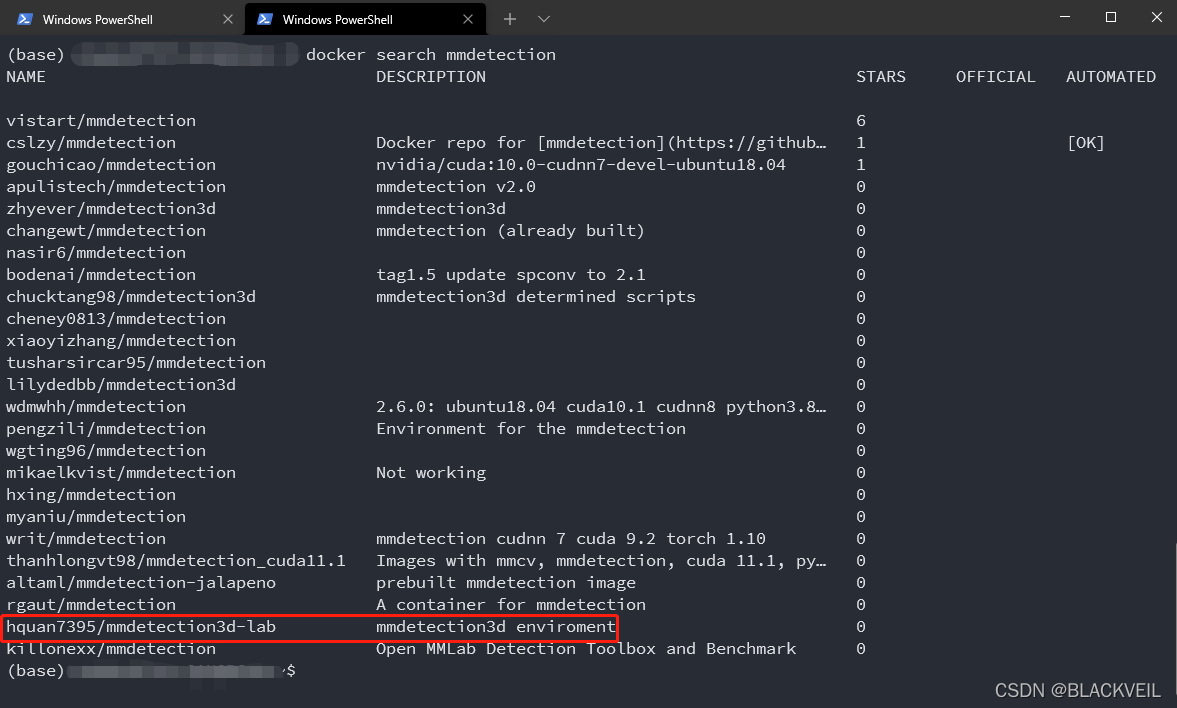Click 'zhyever/mmdetection3d' row name
The image size is (1177, 708).
point(111,209)
